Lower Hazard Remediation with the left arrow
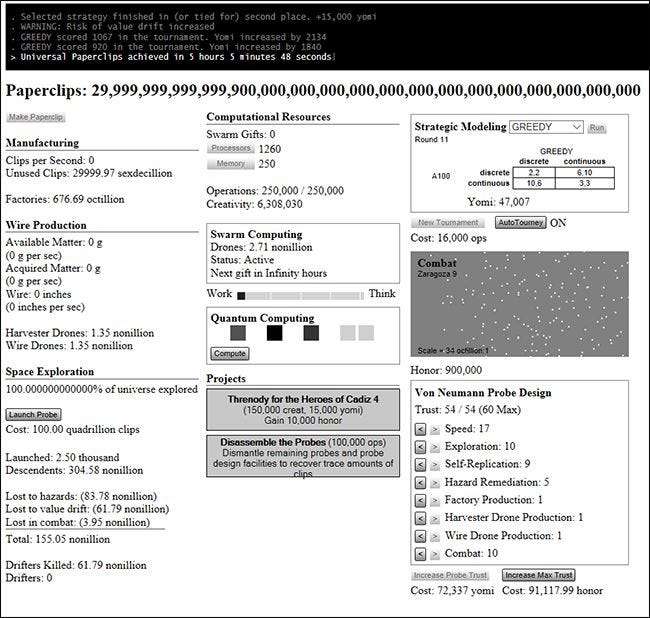Image resolution: width=650 pixels, height=618 pixels. tap(421, 482)
